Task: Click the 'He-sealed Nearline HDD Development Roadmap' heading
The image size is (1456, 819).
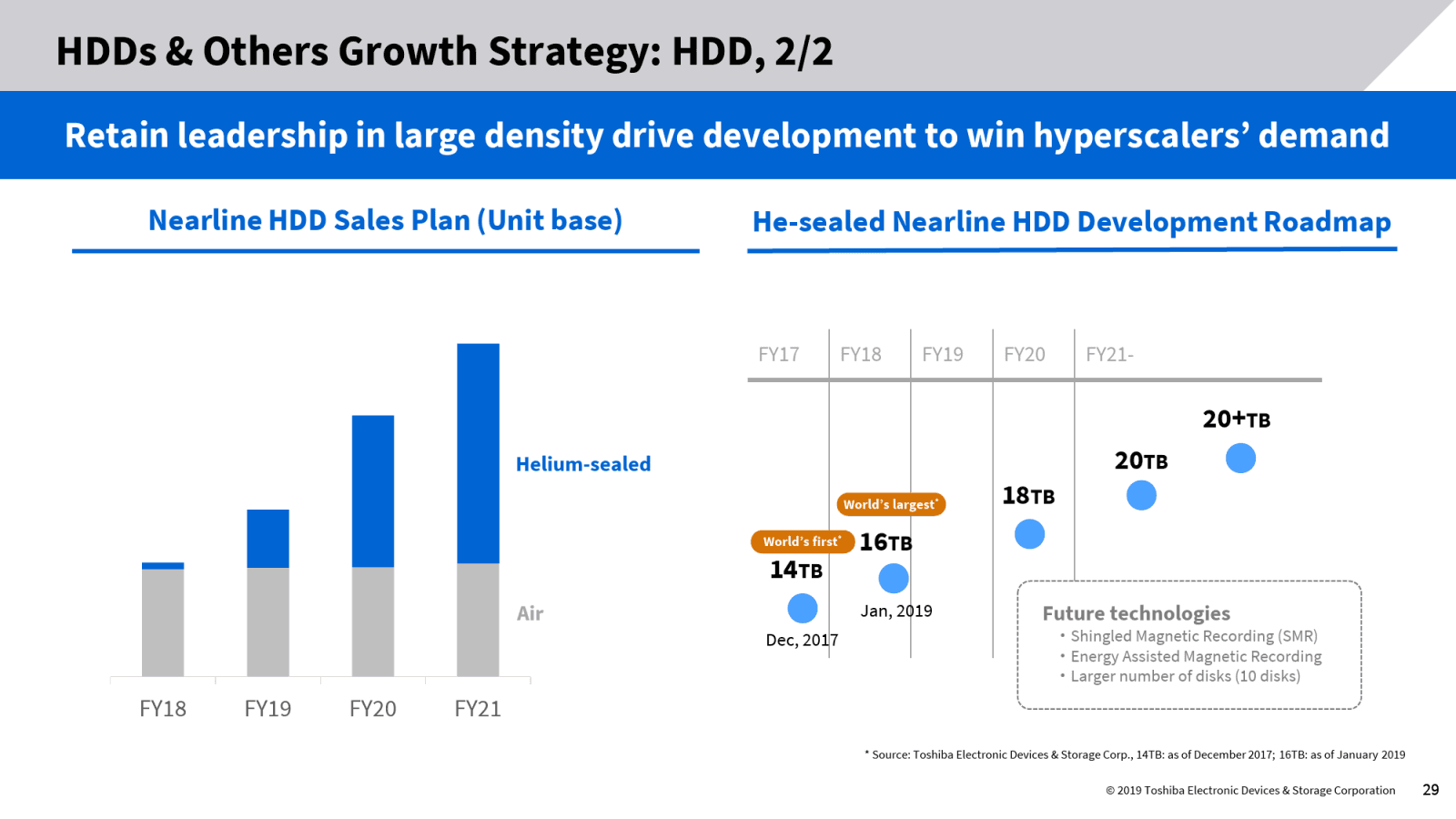Action: tap(1071, 222)
